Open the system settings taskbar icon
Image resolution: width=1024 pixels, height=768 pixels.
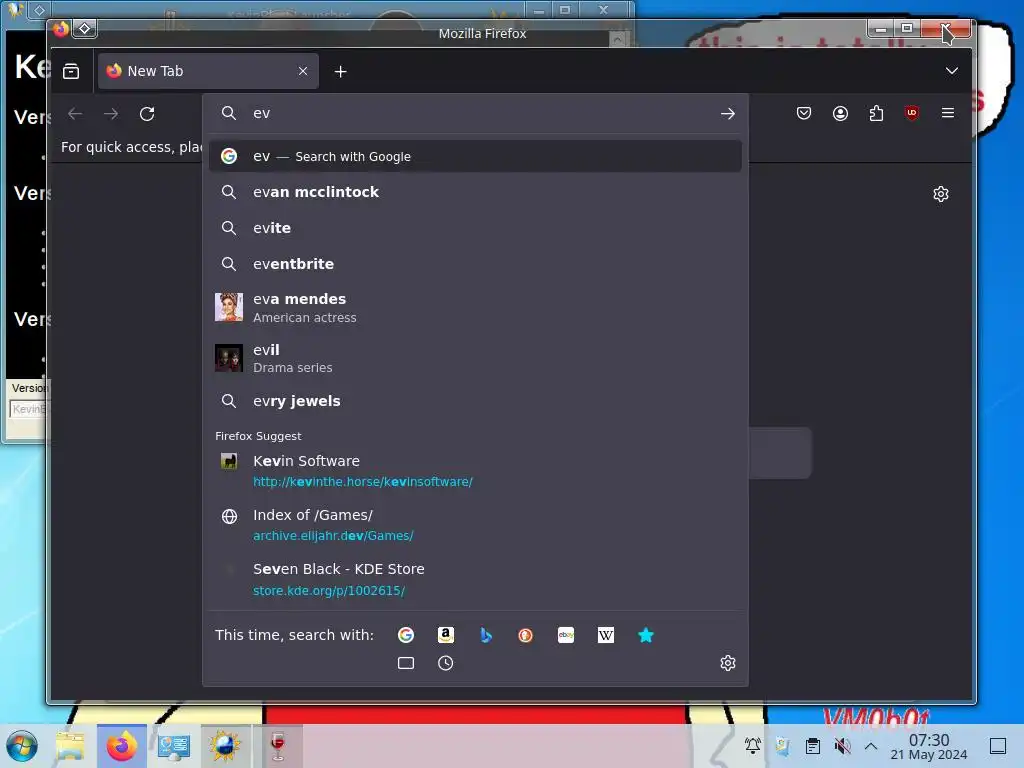173,746
